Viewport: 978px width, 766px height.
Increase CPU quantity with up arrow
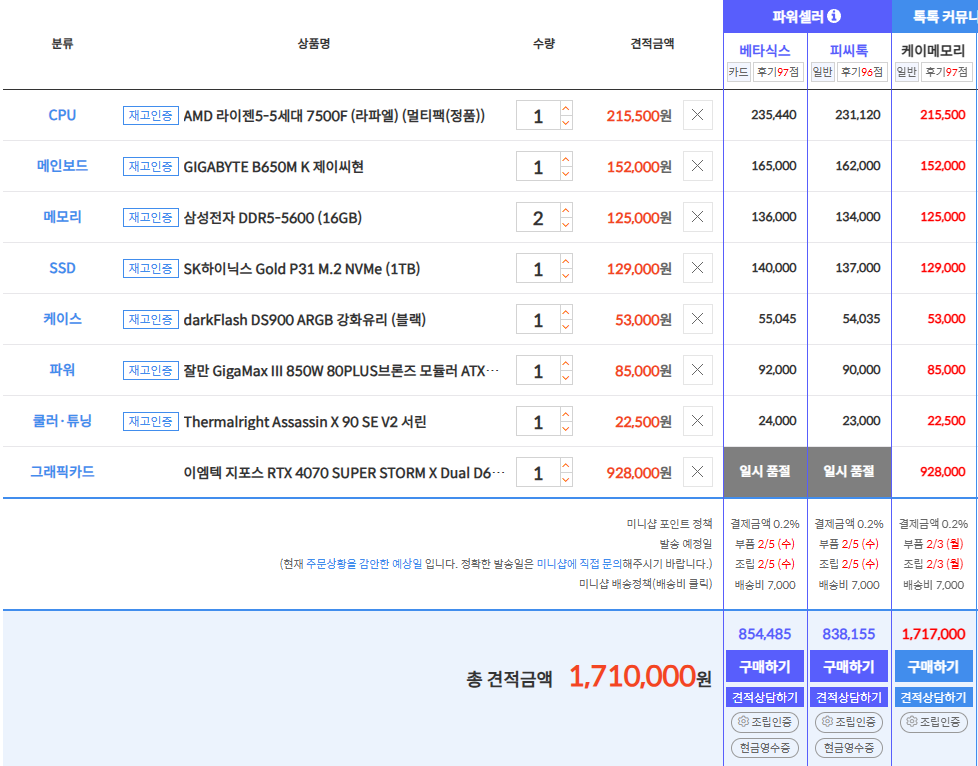point(566,108)
